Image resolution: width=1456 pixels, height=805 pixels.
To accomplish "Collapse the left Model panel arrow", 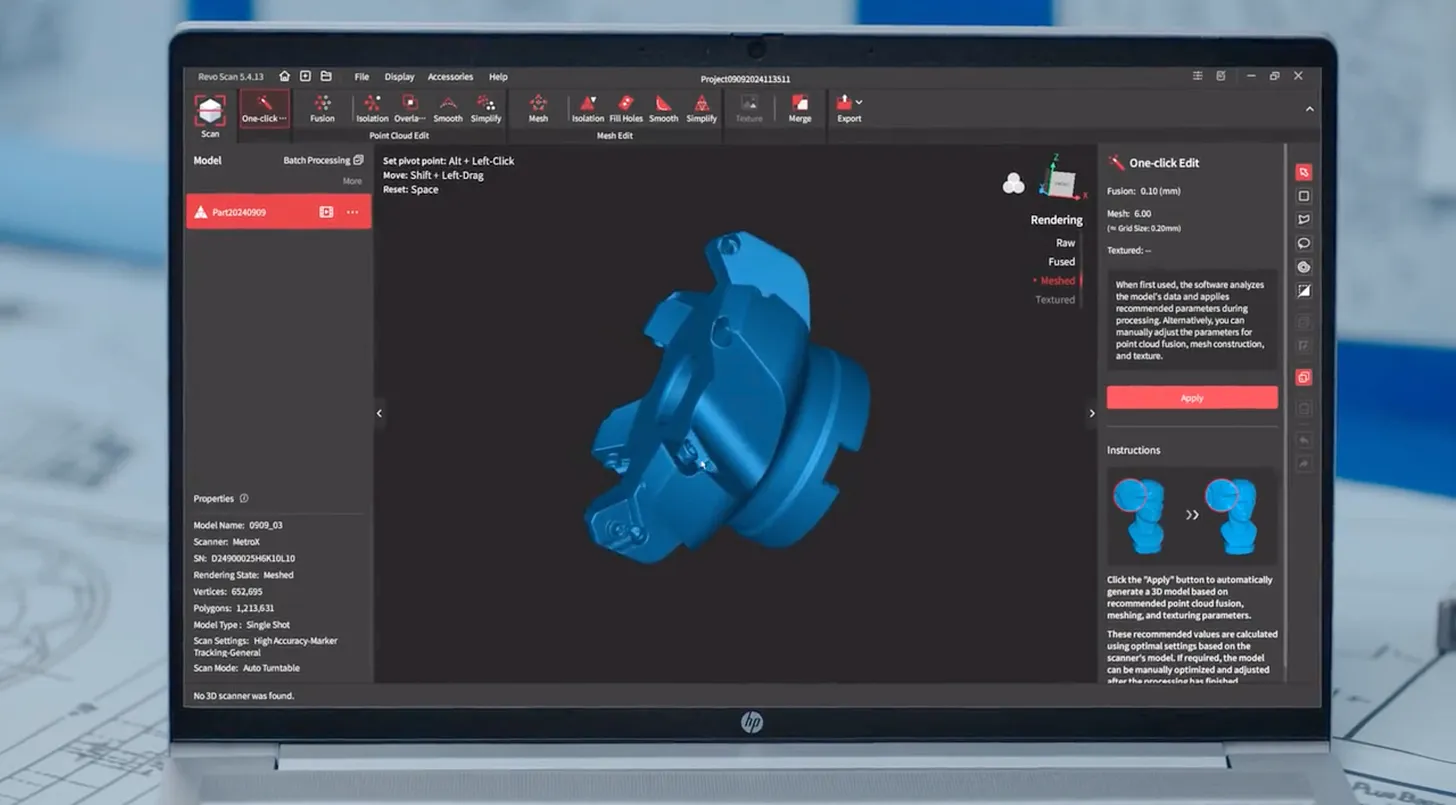I will 379,413.
